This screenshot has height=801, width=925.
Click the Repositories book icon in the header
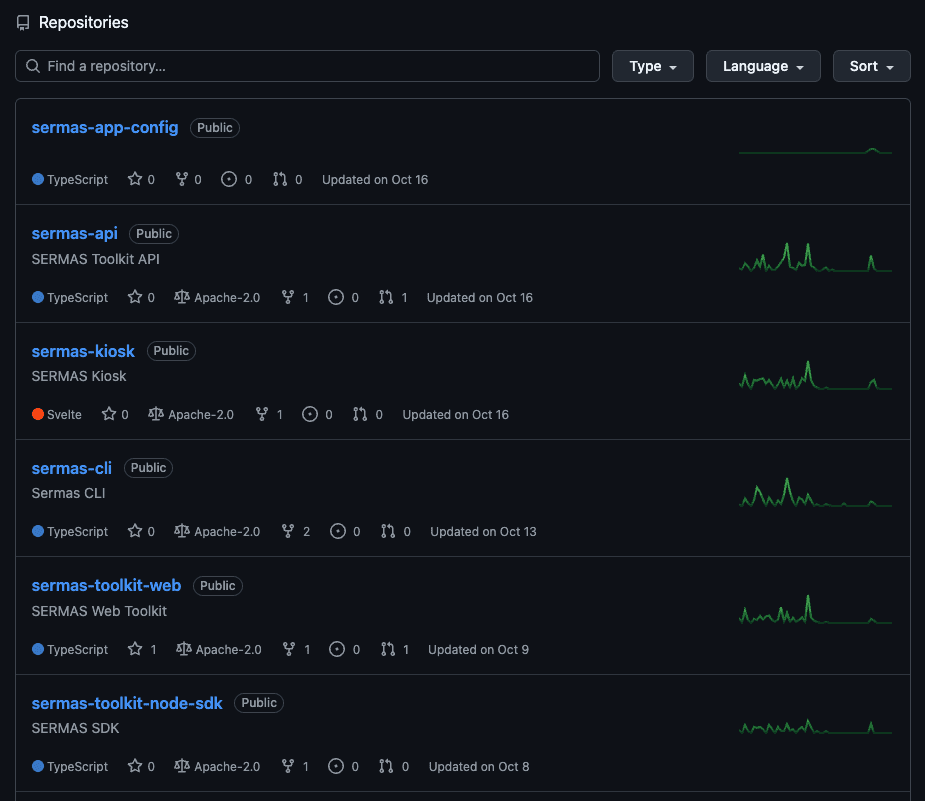tap(22, 22)
